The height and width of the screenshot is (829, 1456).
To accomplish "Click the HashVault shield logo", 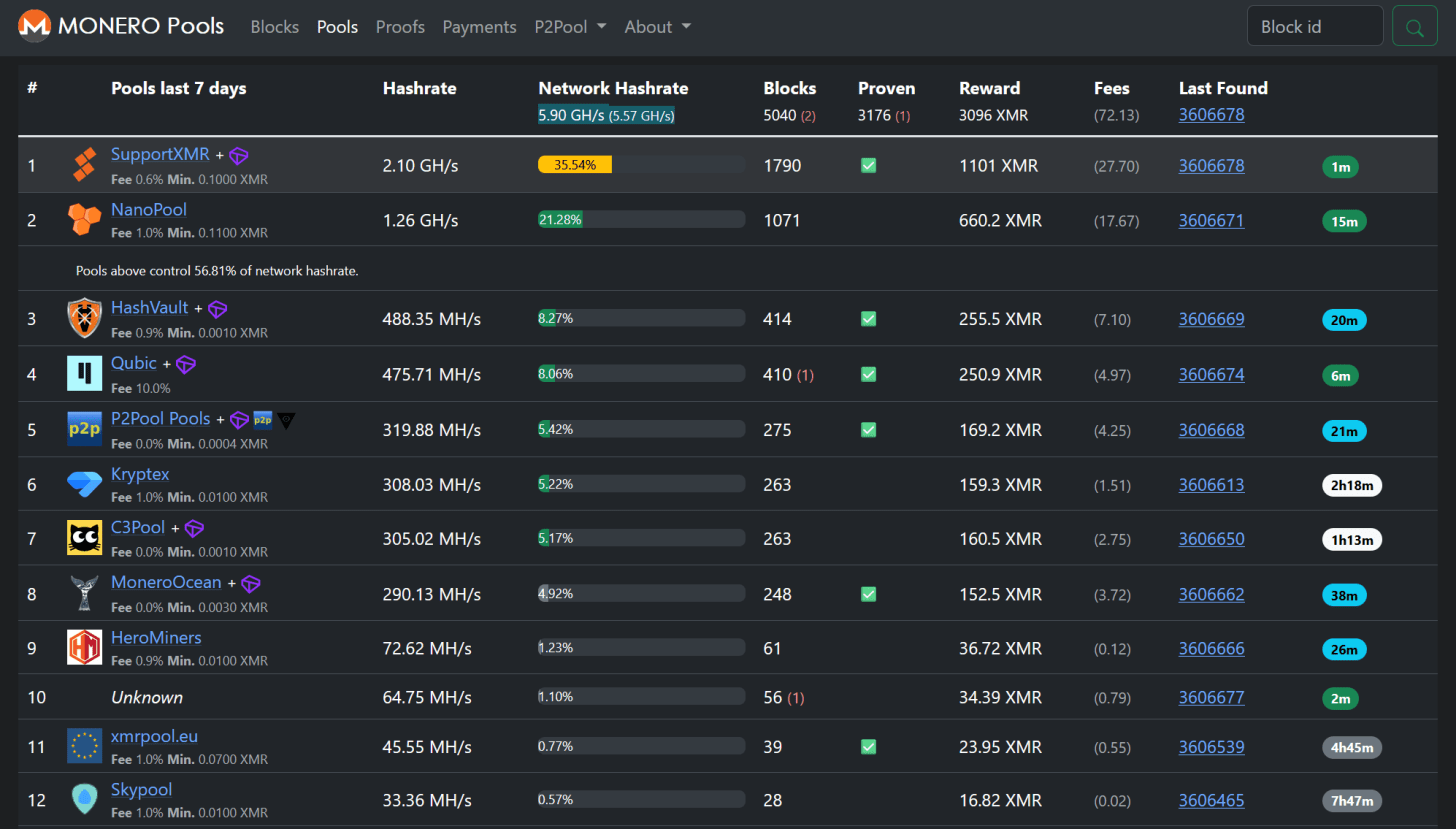I will tap(84, 319).
